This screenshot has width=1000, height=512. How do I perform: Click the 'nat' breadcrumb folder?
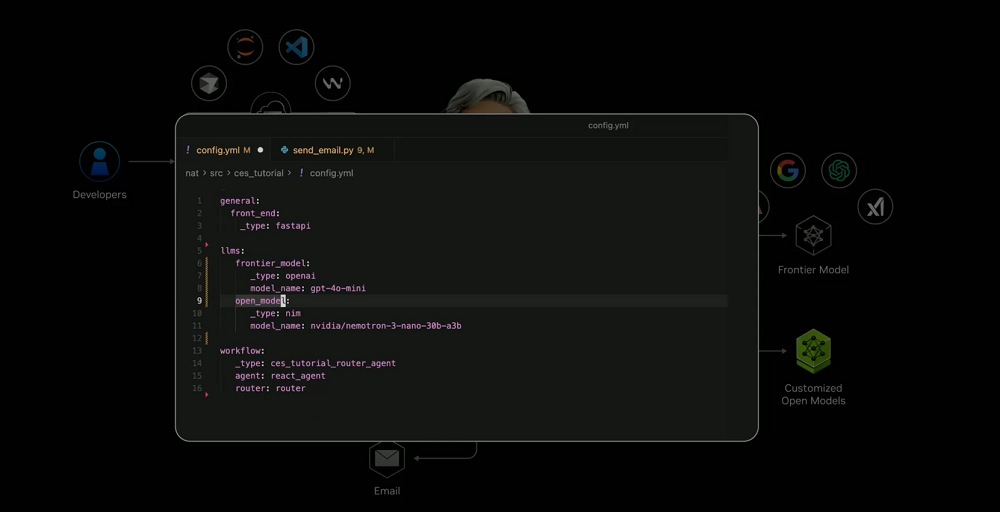point(192,173)
